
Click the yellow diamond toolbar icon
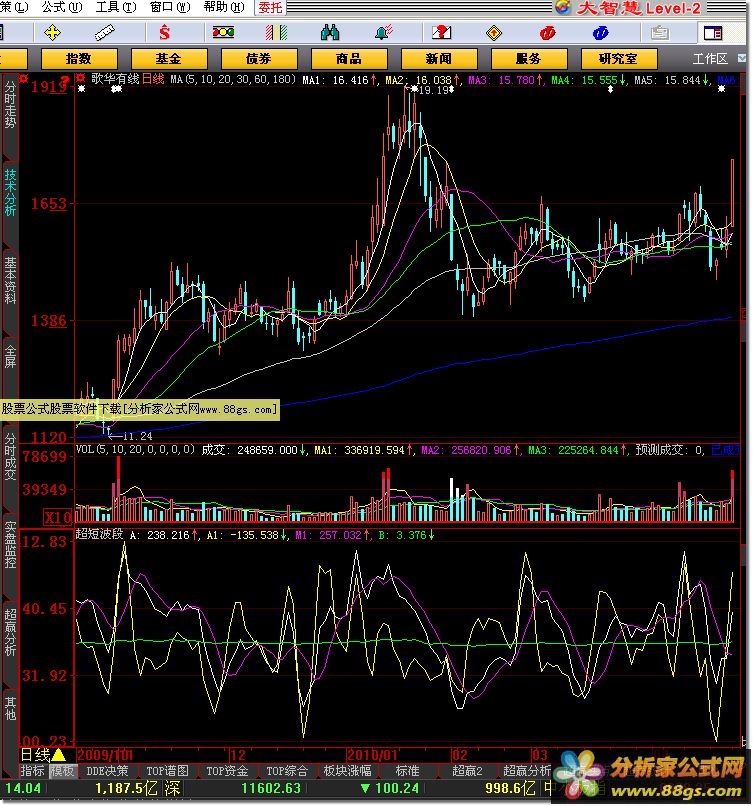click(x=492, y=33)
